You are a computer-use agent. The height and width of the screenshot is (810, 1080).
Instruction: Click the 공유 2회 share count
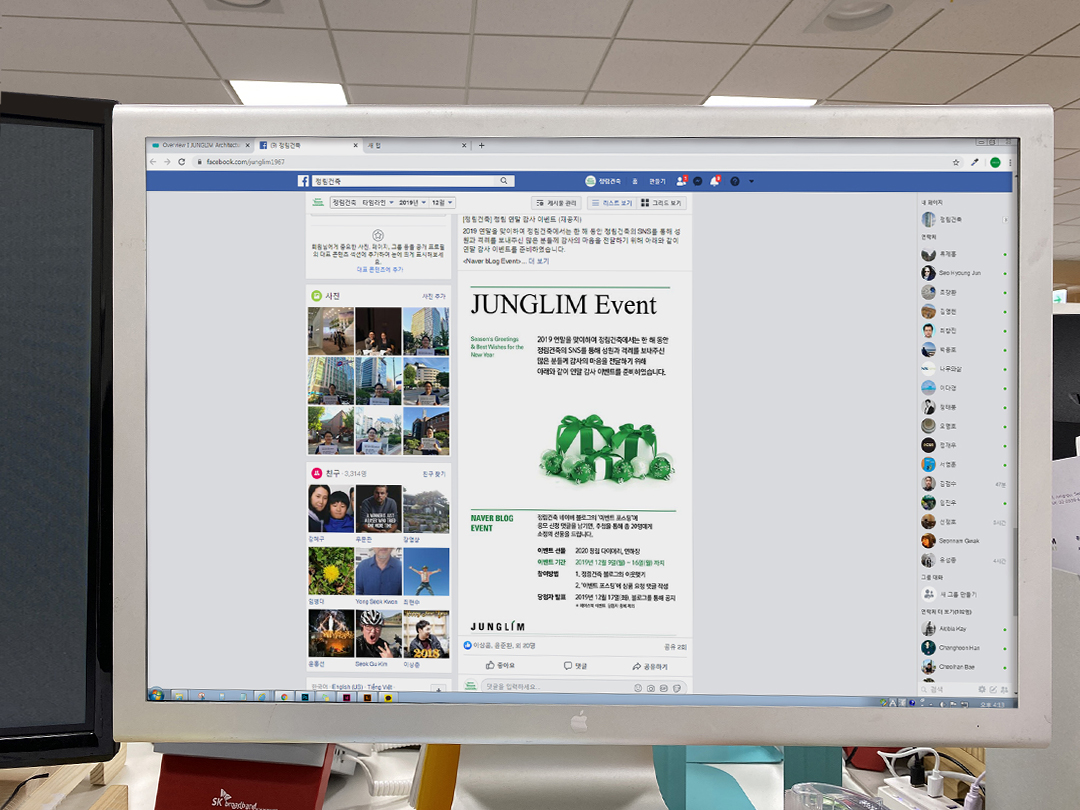[675, 647]
